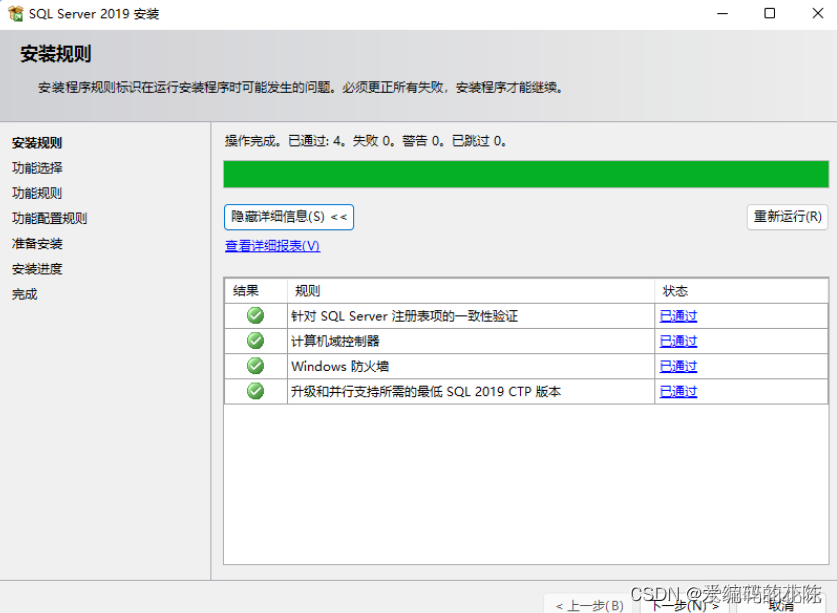Click green check icon for SQL 2019 CTP rule

point(255,391)
